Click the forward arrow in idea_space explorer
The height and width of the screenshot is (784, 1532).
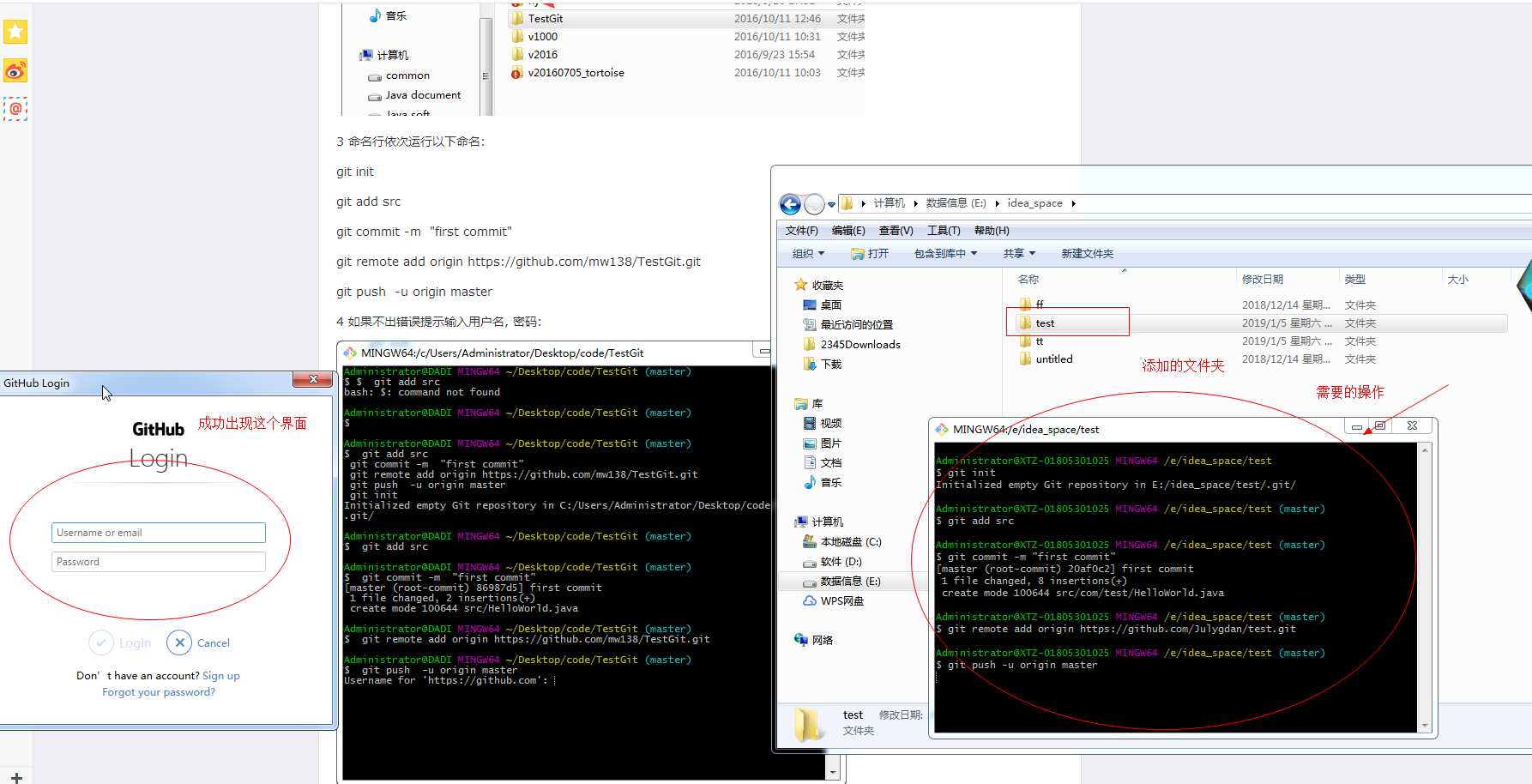click(815, 204)
